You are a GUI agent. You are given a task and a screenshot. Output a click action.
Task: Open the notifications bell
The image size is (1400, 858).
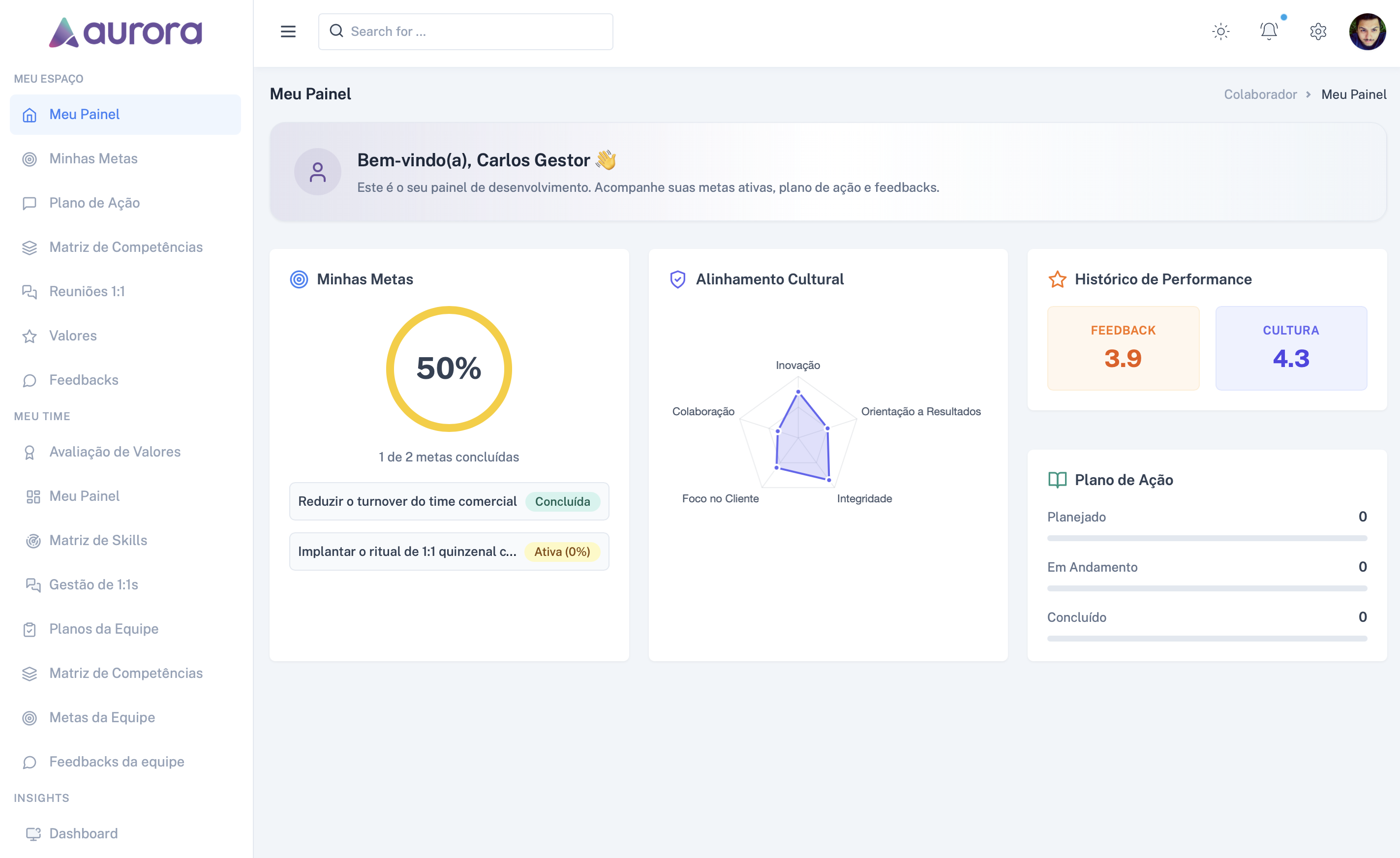pos(1269,31)
